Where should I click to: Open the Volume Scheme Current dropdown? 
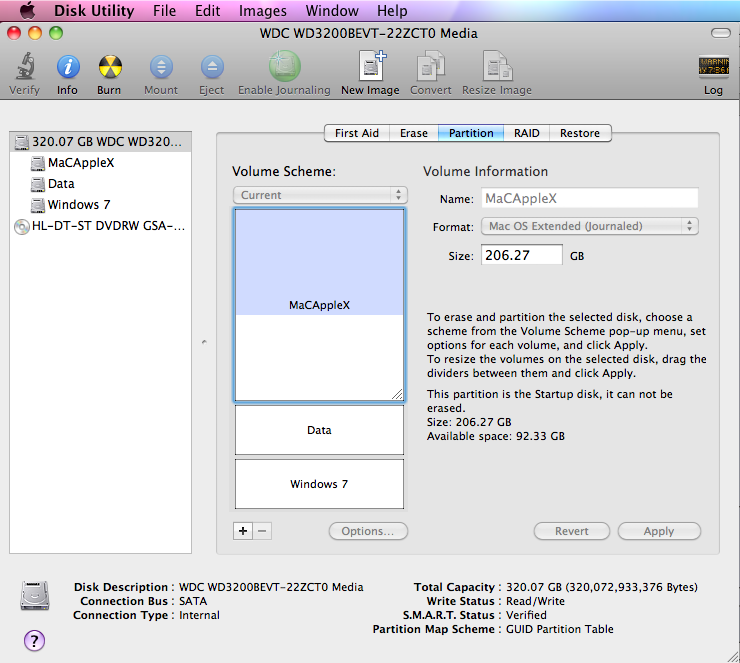tap(320, 195)
